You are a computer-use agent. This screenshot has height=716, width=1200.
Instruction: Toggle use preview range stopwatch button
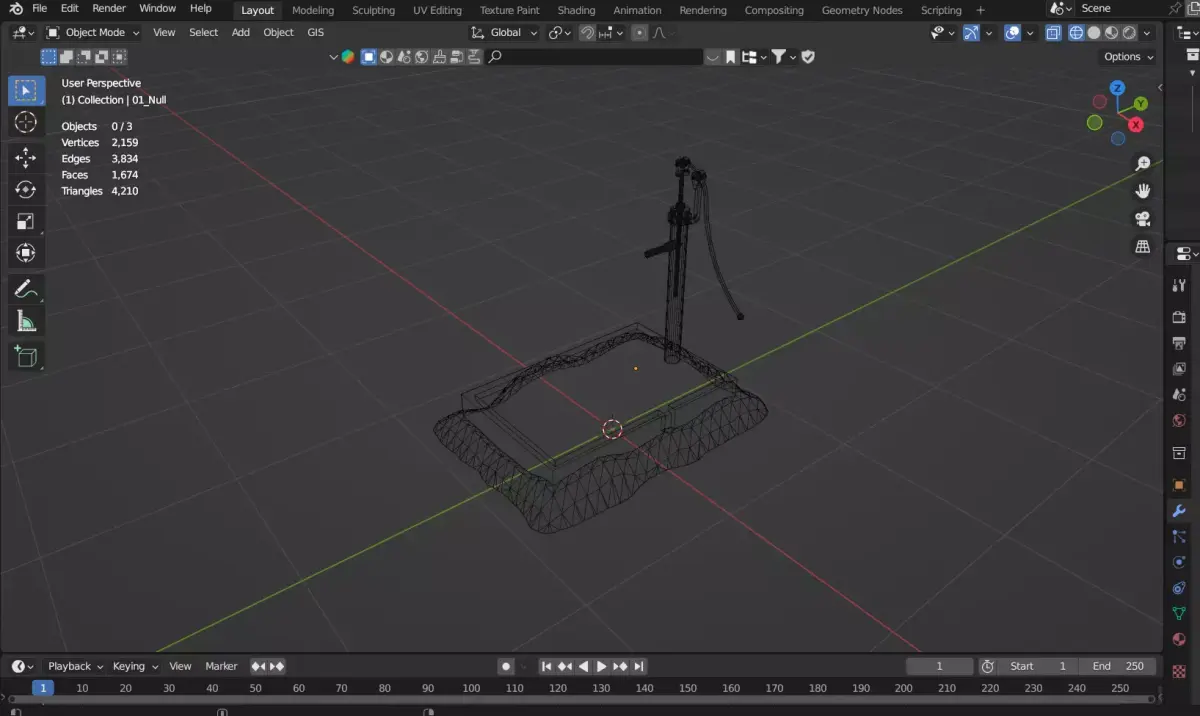[x=988, y=666]
